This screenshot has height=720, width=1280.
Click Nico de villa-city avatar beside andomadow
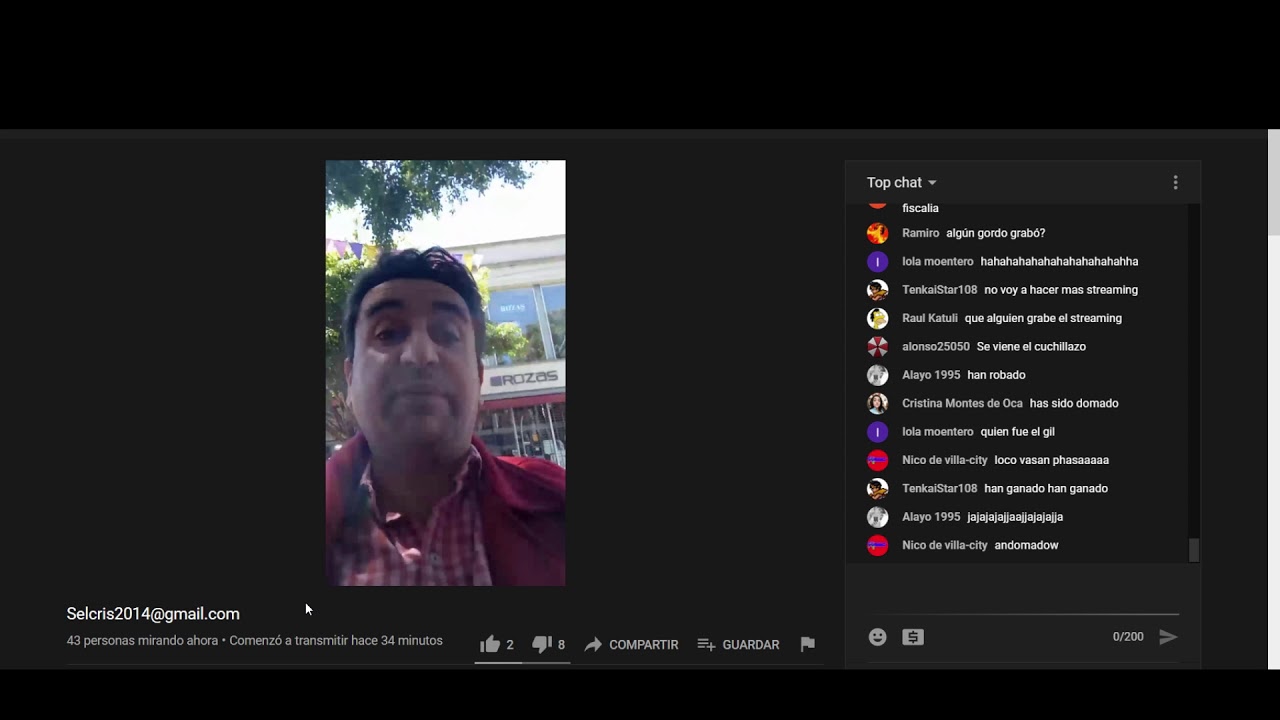click(x=877, y=545)
